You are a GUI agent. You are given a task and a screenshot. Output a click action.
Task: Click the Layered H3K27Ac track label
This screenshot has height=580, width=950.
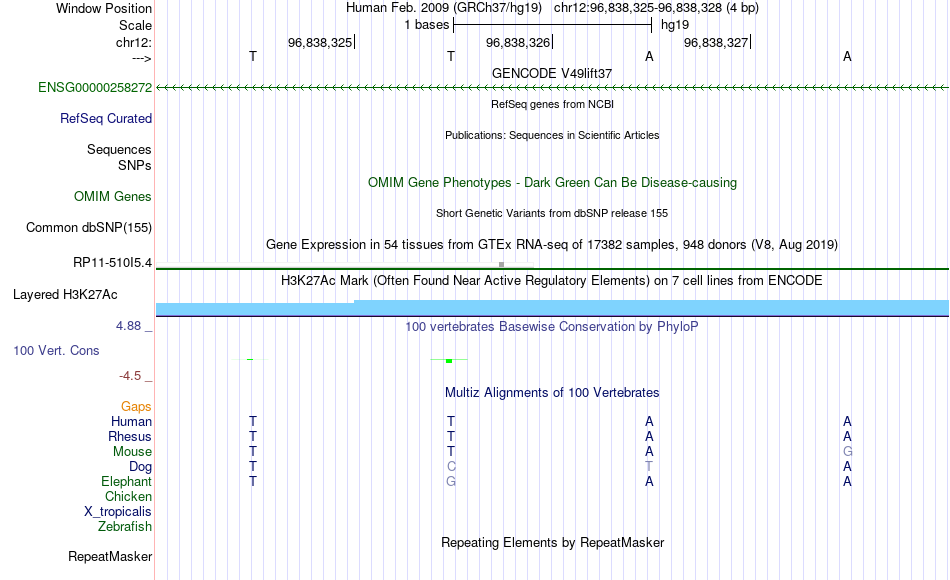[65, 295]
